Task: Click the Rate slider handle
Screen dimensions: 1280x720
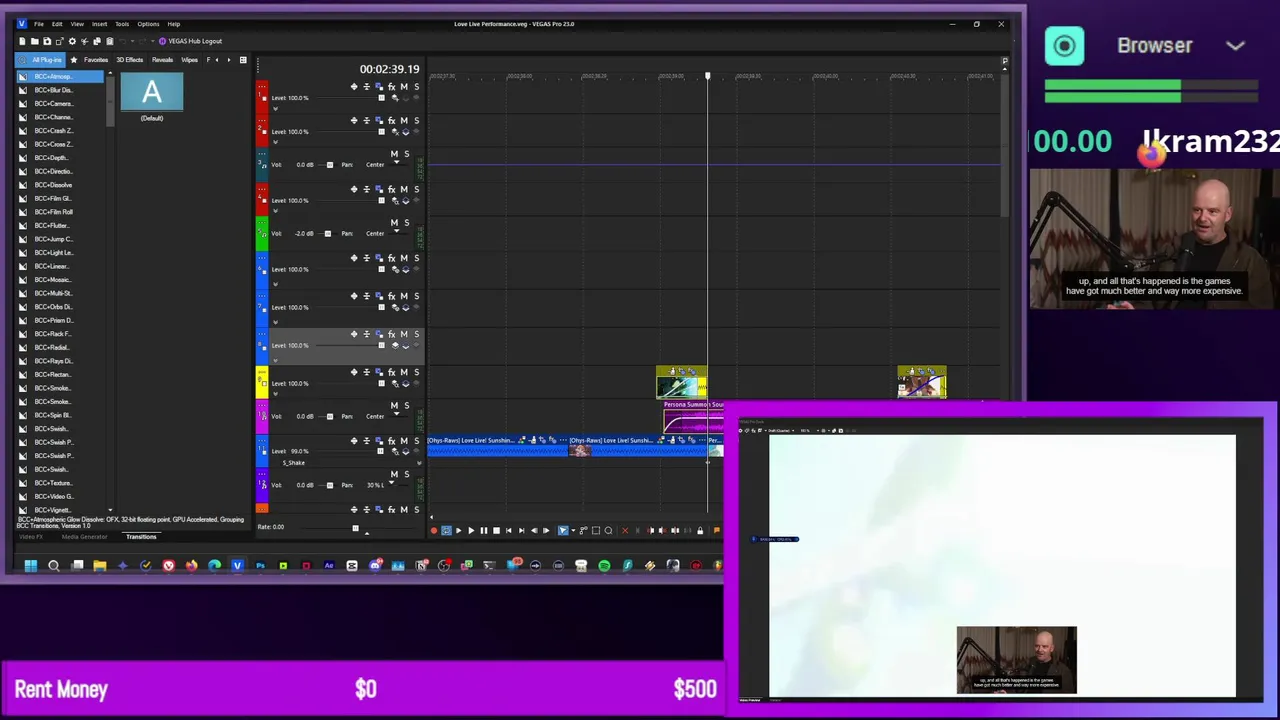Action: (x=355, y=528)
